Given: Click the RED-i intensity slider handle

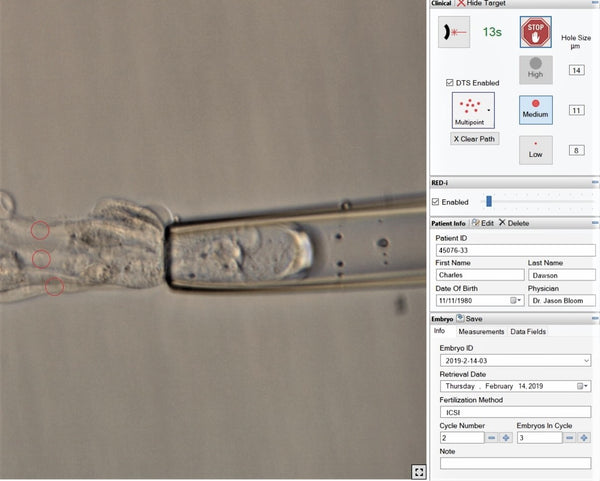Looking at the screenshot, I should pyautogui.click(x=488, y=202).
